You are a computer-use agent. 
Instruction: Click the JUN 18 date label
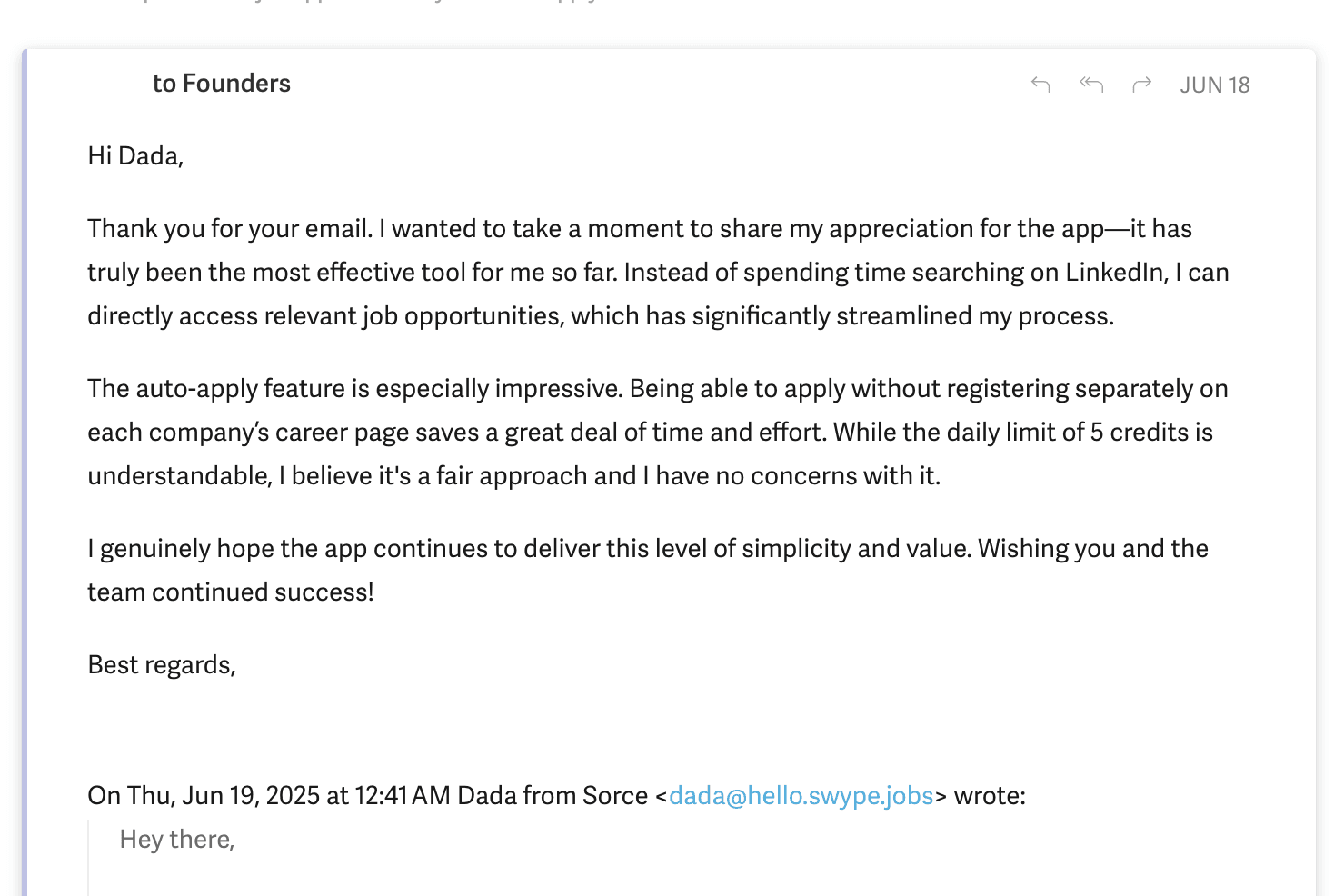1214,85
